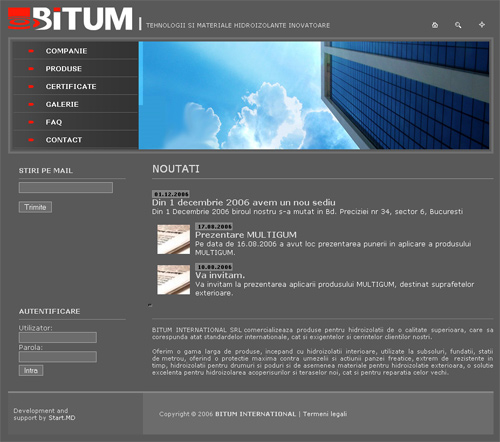This screenshot has width=500, height=442.
Task: Click the STIRI PE MAIL heading
Action: click(x=46, y=171)
